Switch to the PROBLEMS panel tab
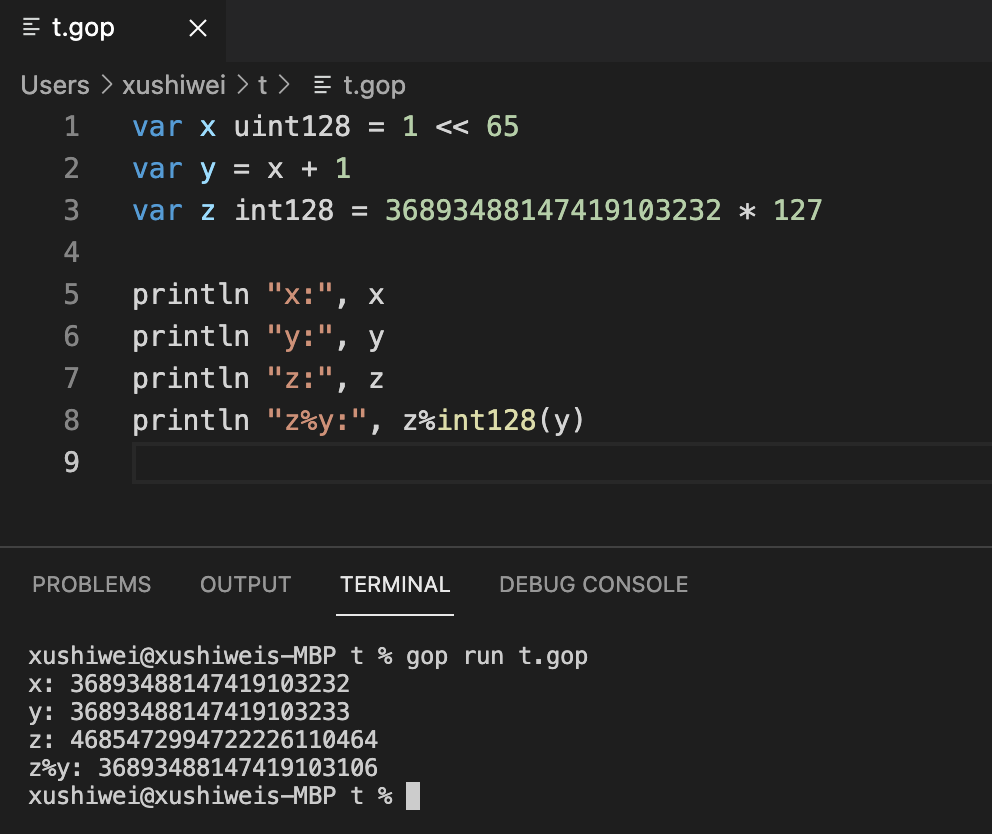Viewport: 992px width, 834px height. coord(92,584)
